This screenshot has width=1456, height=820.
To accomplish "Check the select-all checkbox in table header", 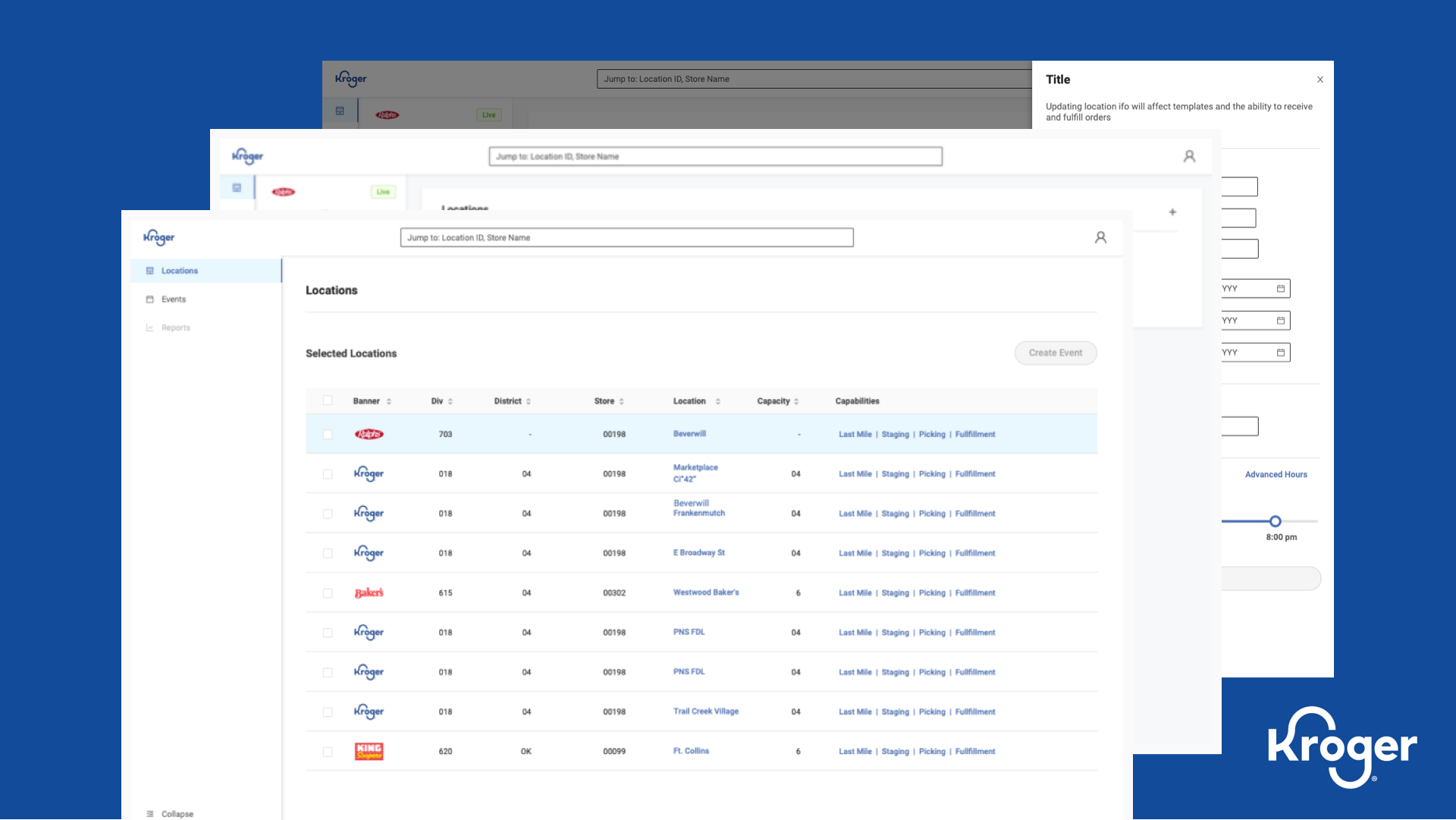I will (x=328, y=401).
